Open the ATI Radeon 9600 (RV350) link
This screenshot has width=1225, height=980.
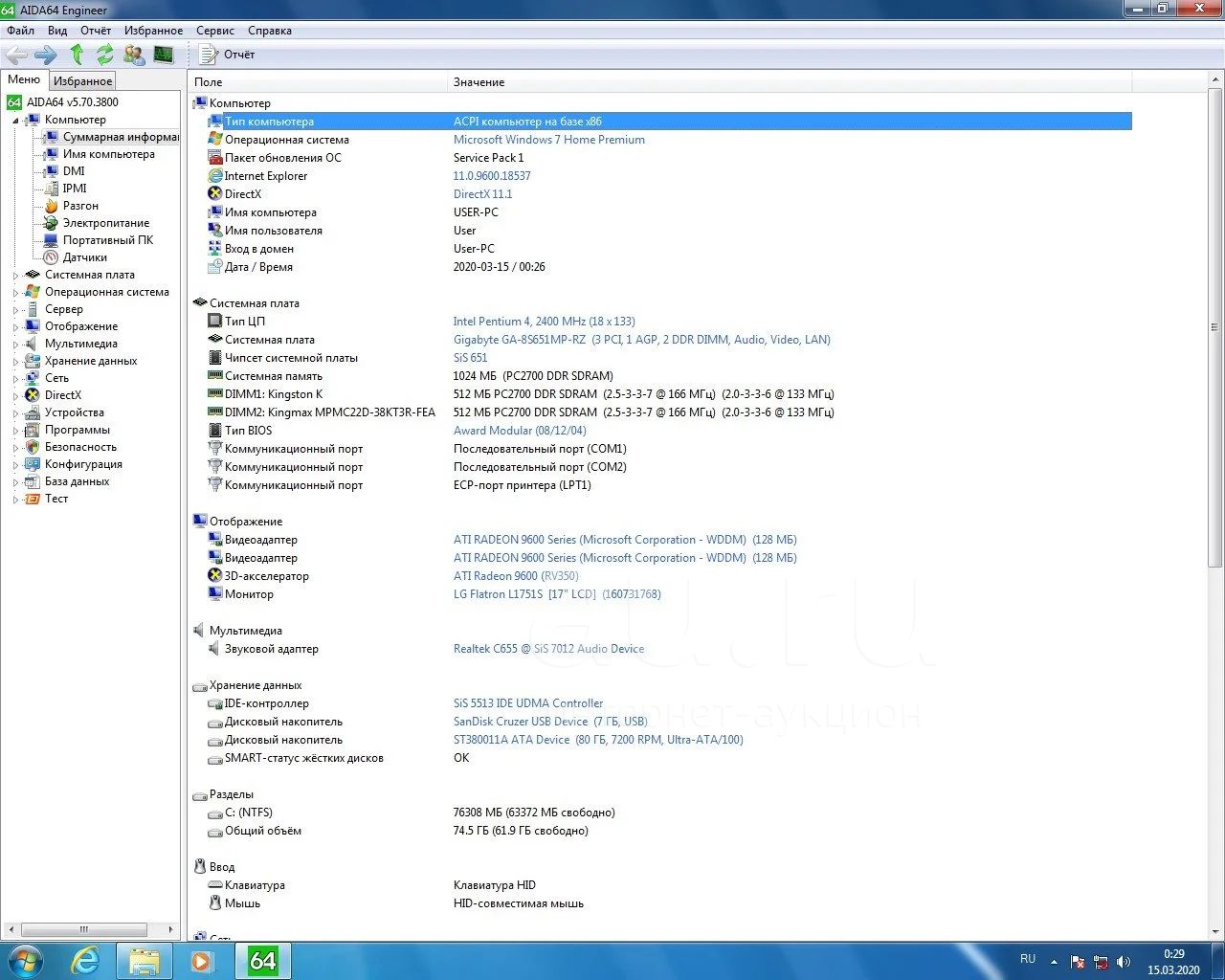(516, 576)
